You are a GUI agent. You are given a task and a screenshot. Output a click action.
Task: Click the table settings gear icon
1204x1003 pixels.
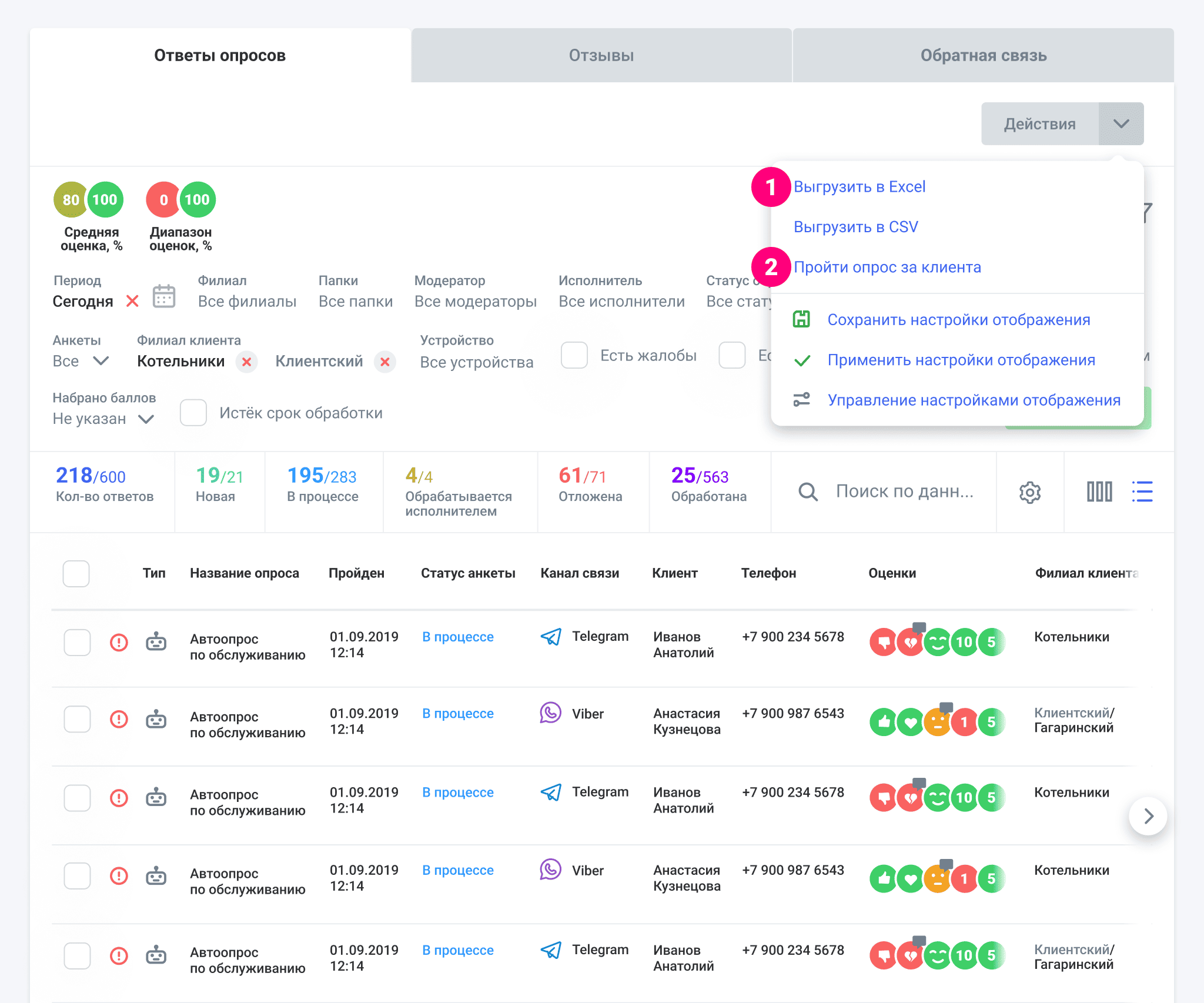point(1029,492)
